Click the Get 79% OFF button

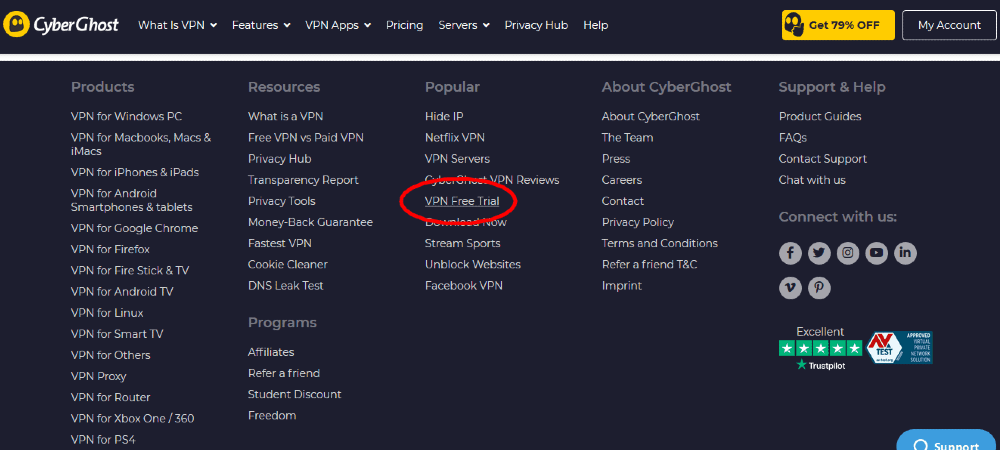(838, 25)
